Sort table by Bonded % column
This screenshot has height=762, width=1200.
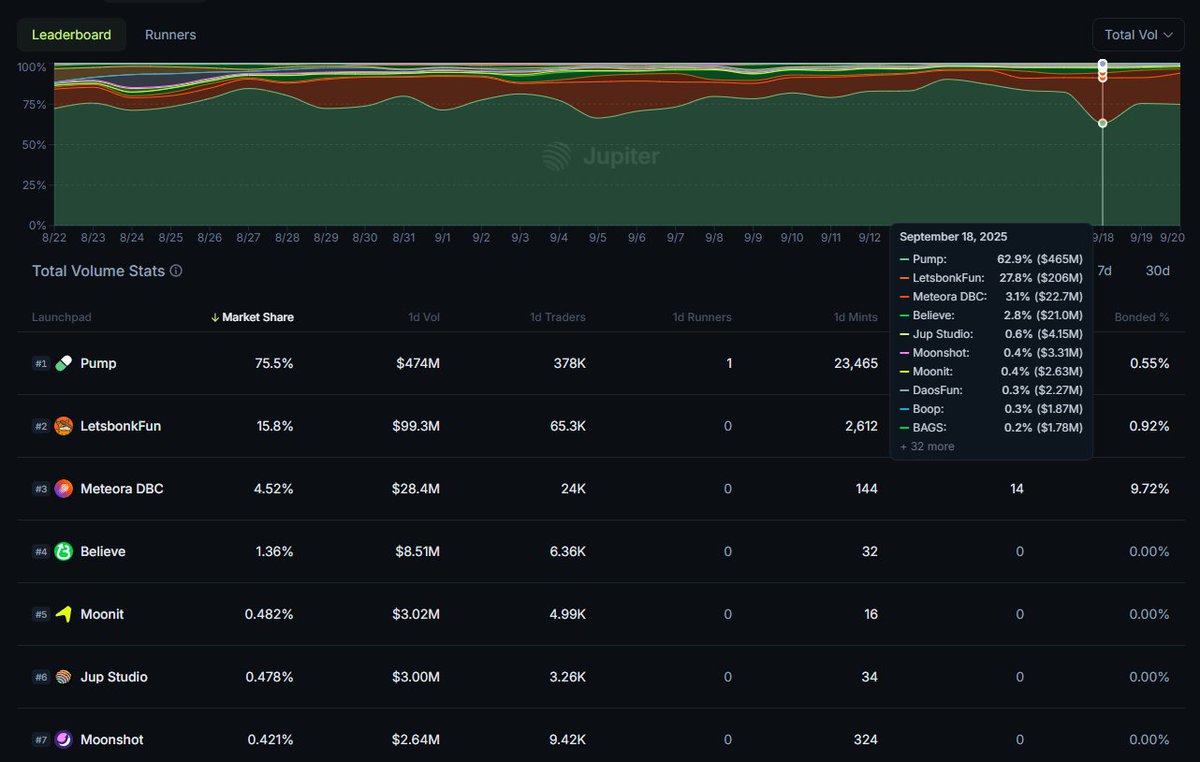click(1142, 317)
